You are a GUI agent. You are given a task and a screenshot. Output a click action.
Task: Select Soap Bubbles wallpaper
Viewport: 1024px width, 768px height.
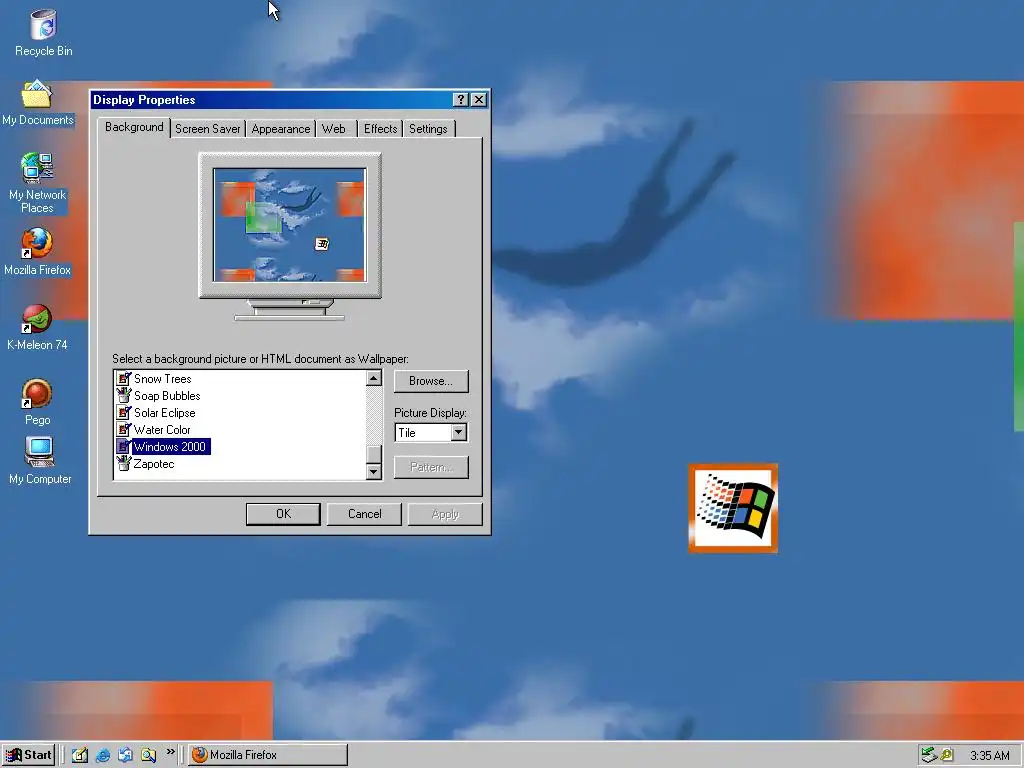(x=167, y=396)
